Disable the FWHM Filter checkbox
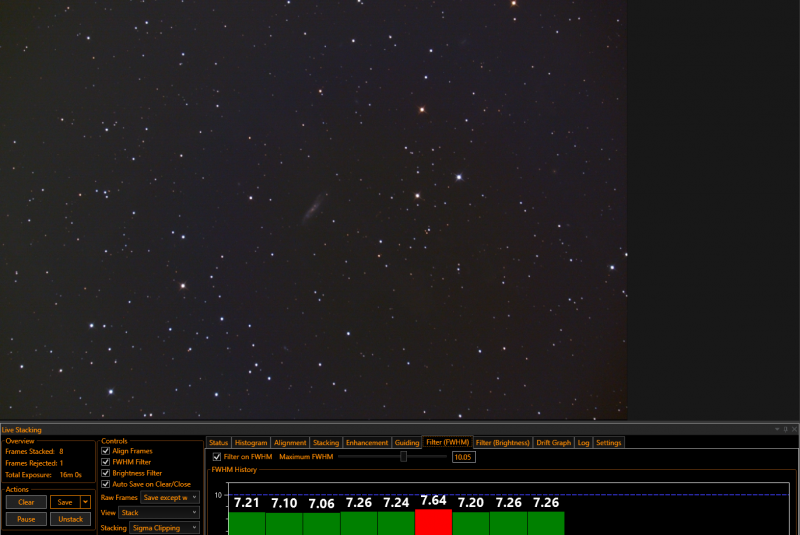 coord(106,462)
